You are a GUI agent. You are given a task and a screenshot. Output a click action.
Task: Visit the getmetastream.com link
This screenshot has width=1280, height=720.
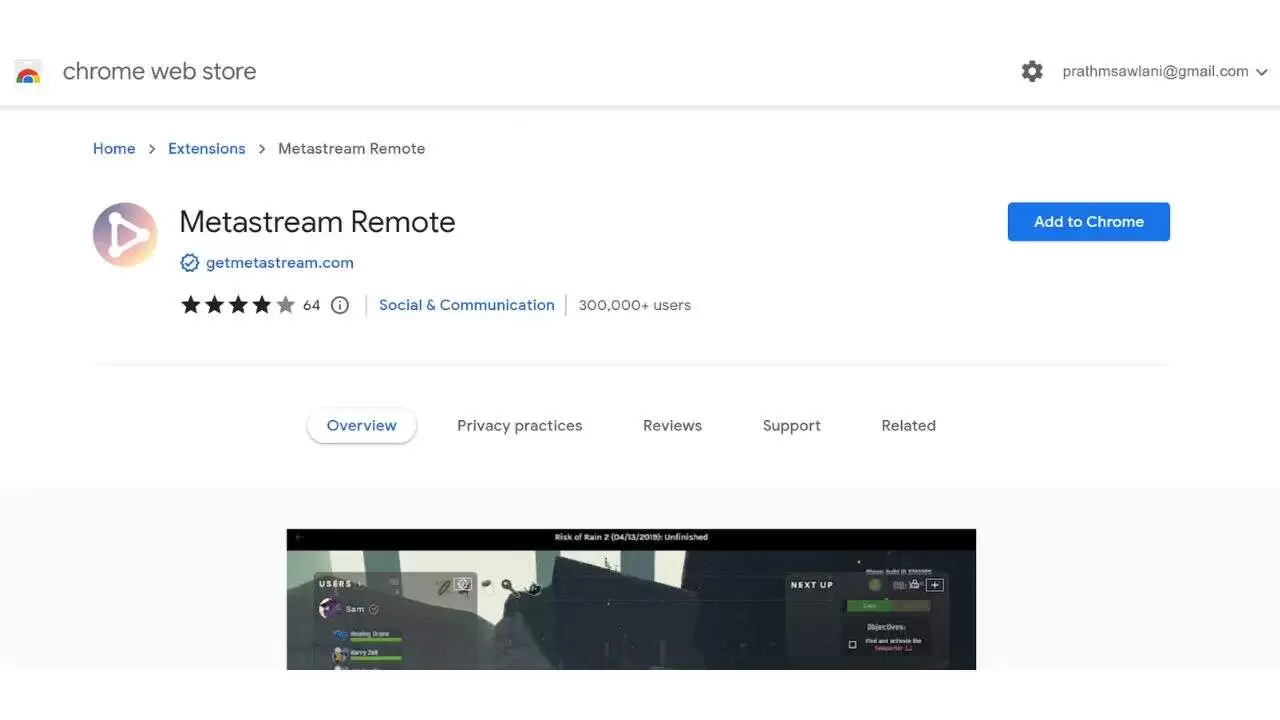[279, 262]
